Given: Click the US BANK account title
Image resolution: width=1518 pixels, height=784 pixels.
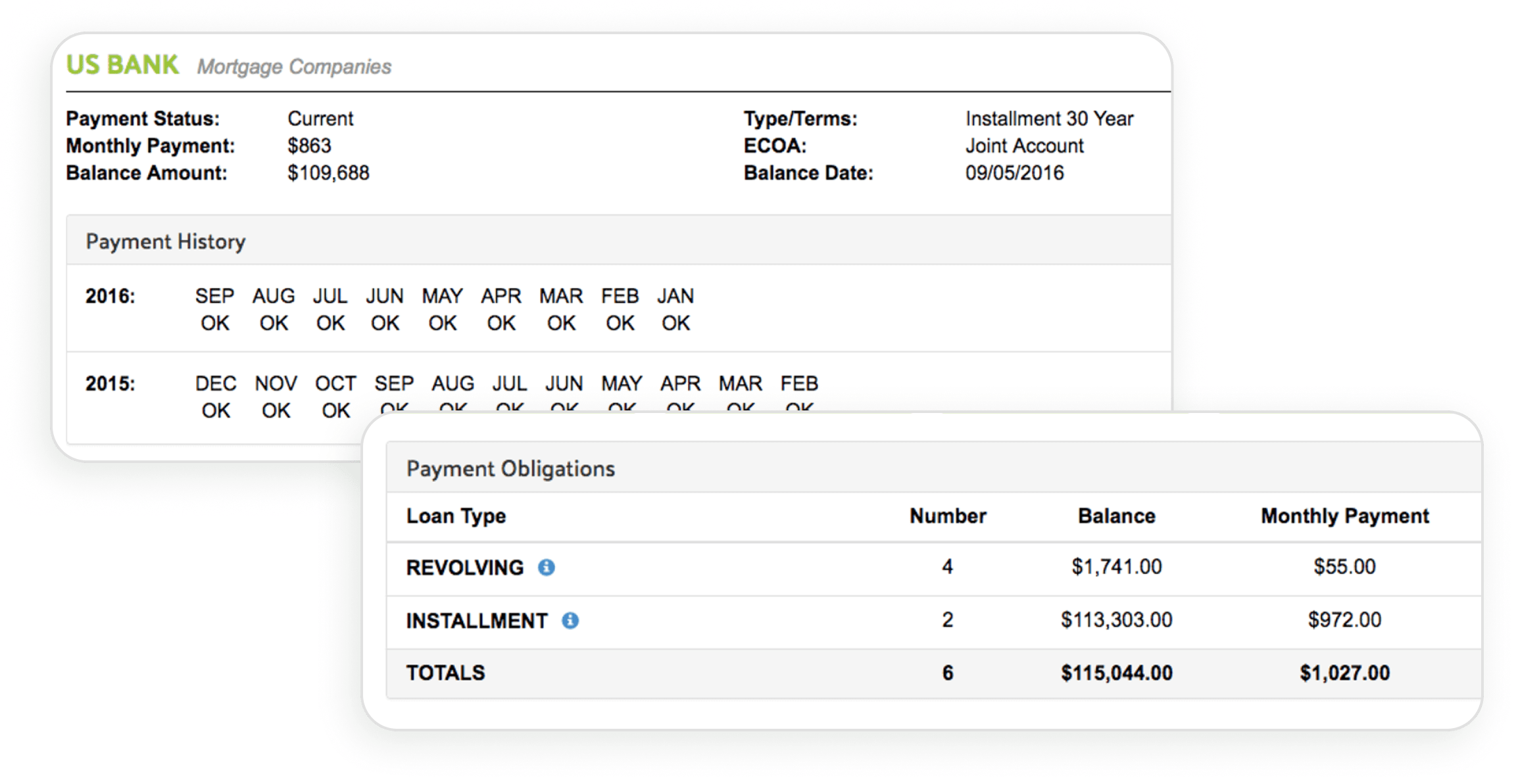Looking at the screenshot, I should [x=122, y=65].
